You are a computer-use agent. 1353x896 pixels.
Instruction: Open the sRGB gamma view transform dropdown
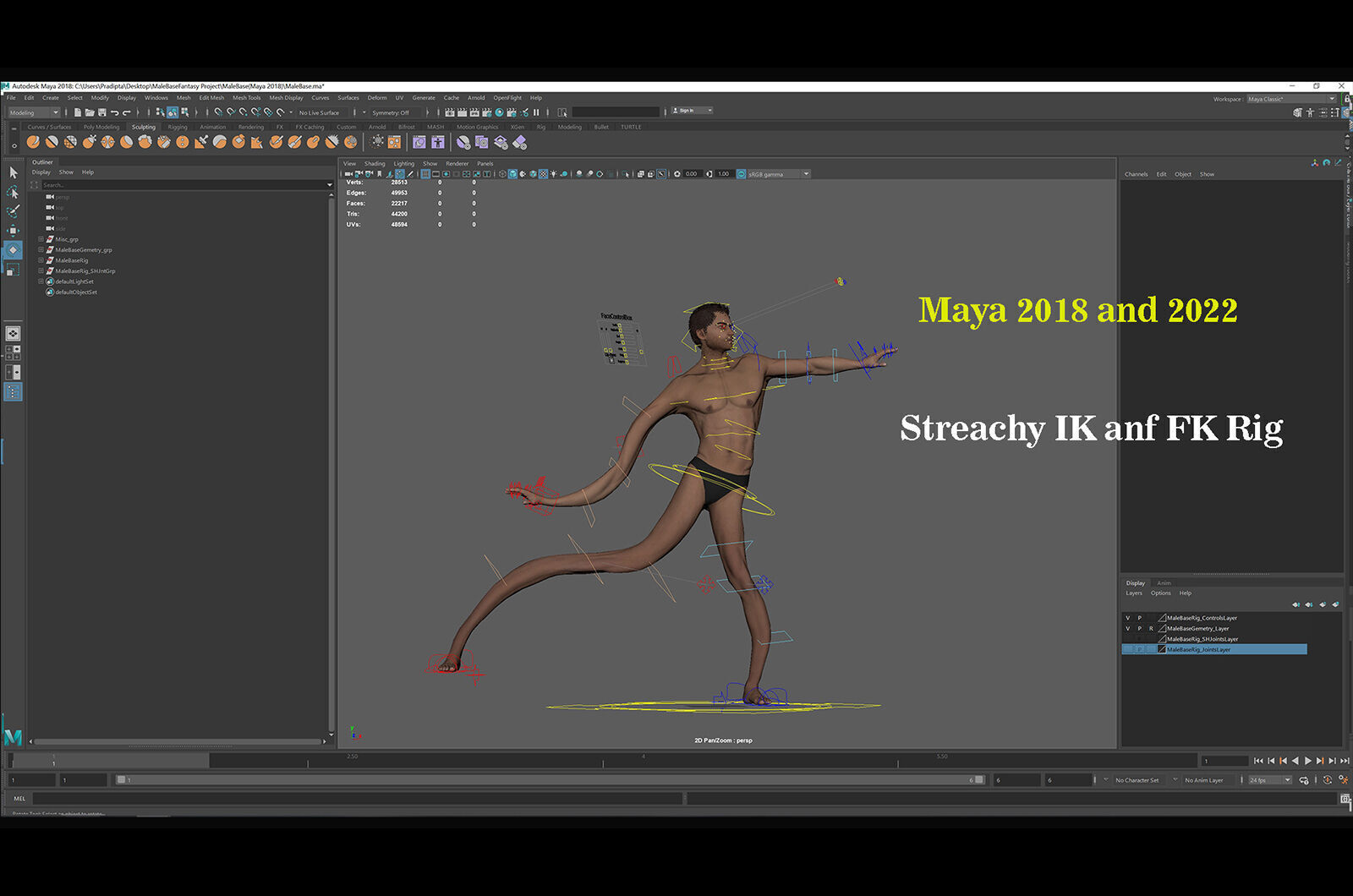(779, 174)
